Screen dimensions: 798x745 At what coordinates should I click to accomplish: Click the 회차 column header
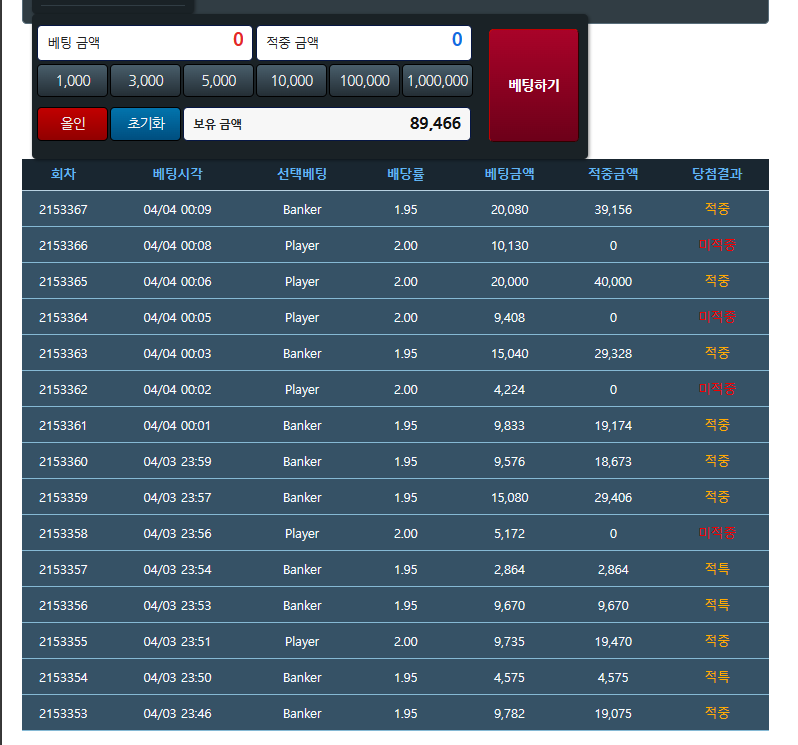(x=63, y=174)
